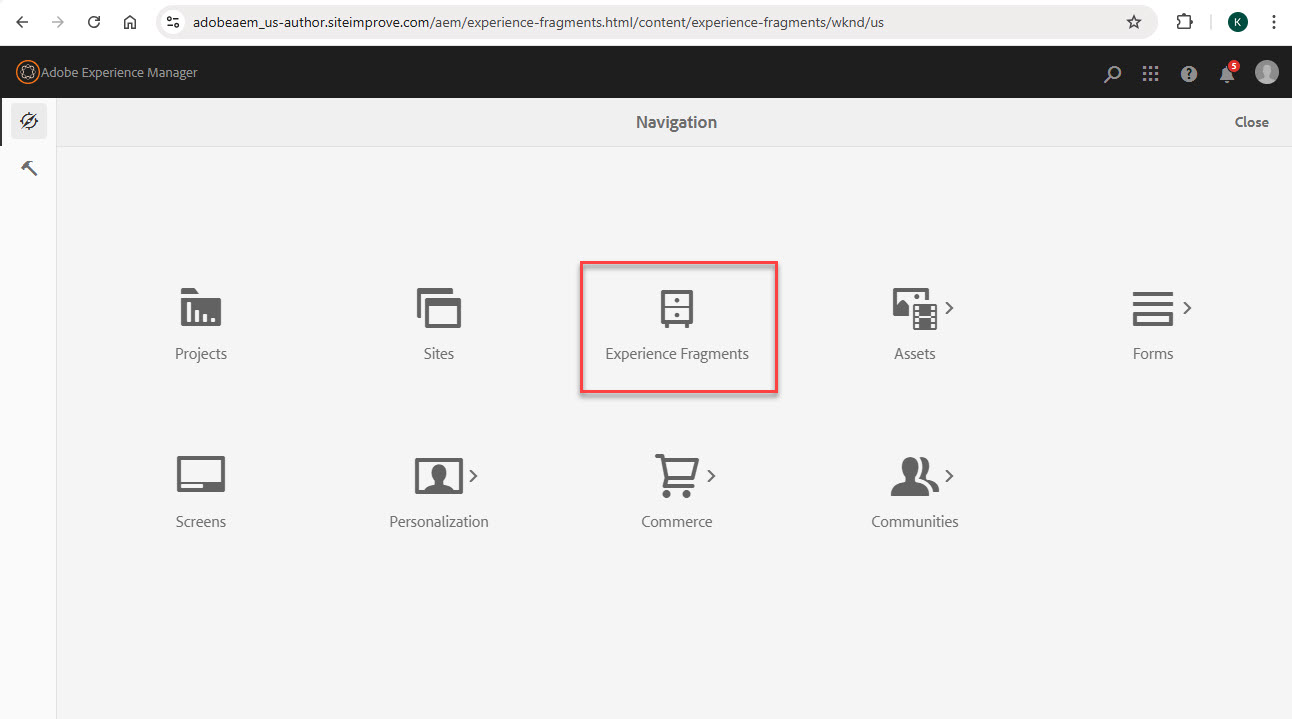Click the solutions switcher grid icon

pos(1150,72)
